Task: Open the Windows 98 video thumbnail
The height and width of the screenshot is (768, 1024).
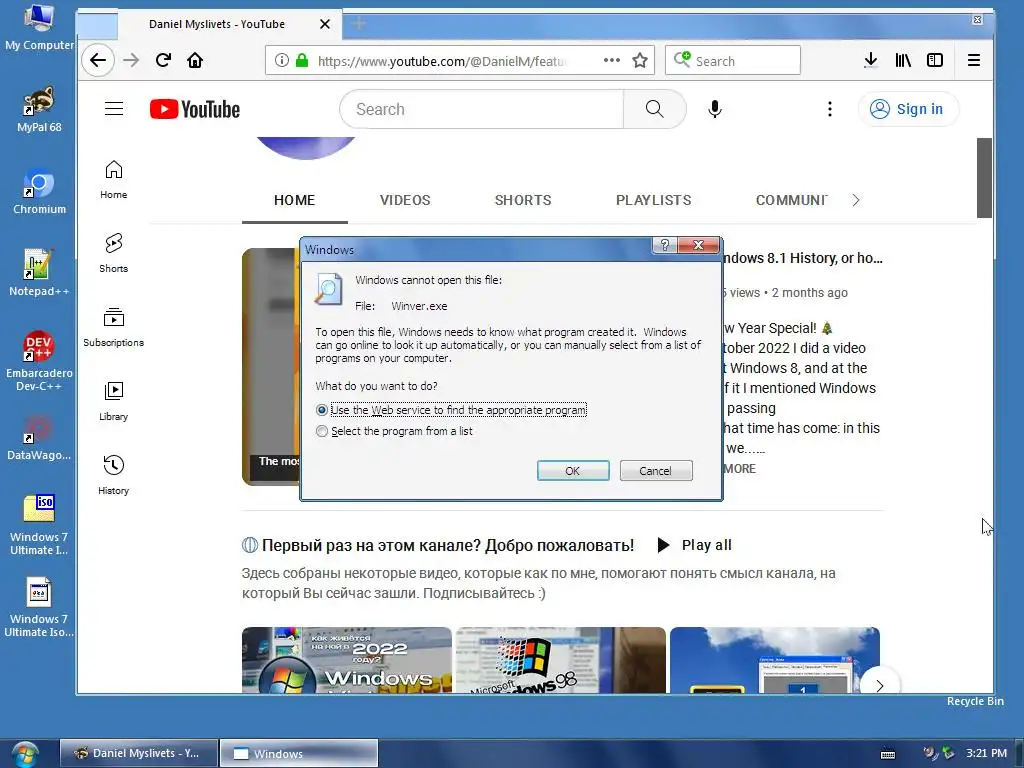Action: [561, 660]
